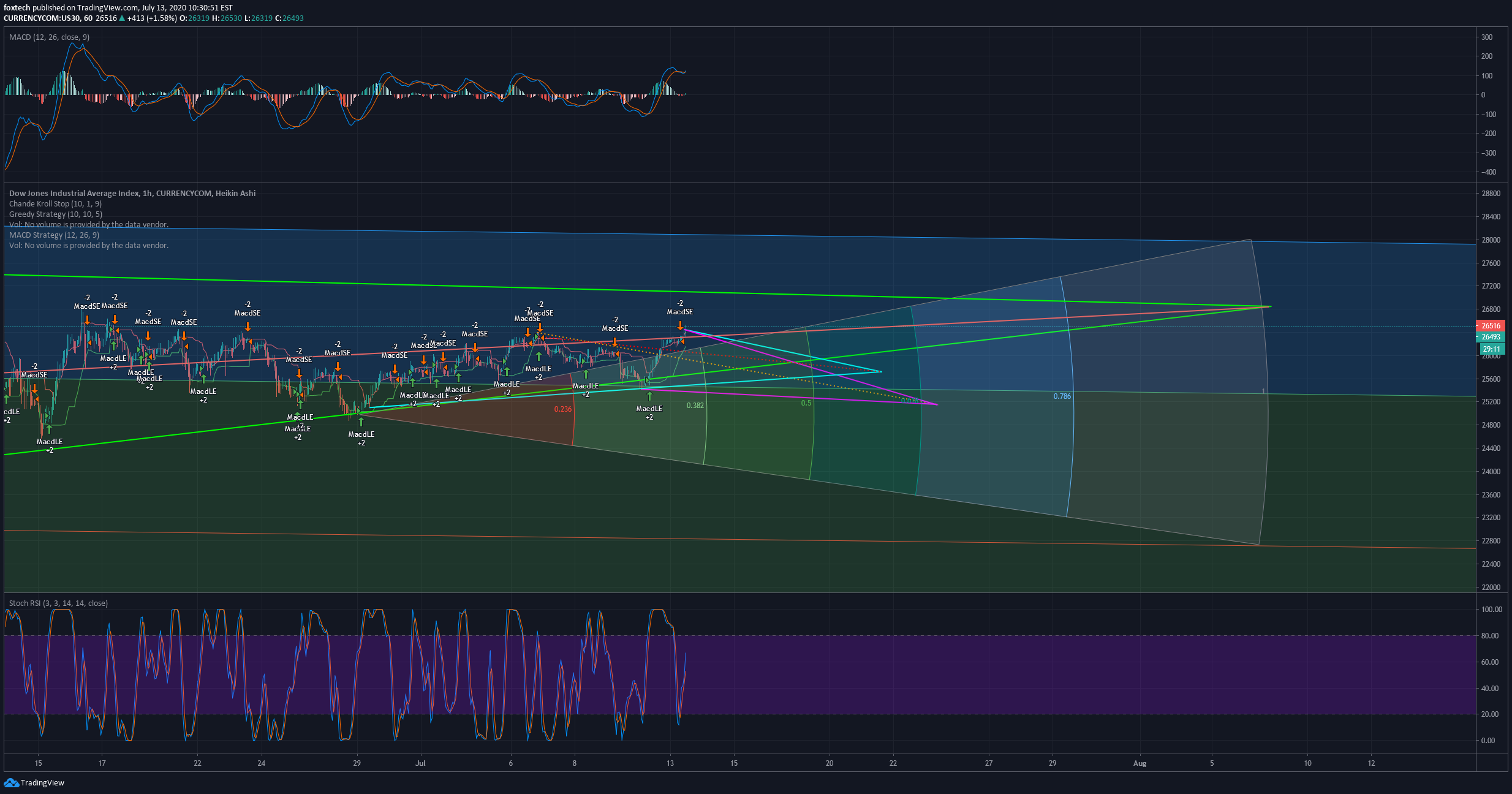Select the MACD (12, 26, close, 9) legend
1512x794 pixels.
point(49,37)
